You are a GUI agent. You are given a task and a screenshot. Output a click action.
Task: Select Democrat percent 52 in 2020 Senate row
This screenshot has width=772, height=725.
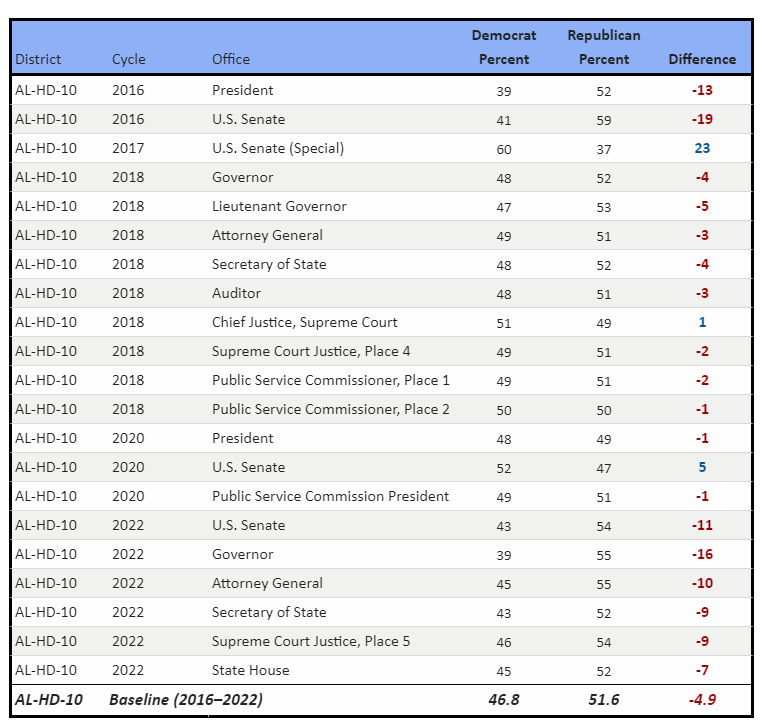click(504, 468)
